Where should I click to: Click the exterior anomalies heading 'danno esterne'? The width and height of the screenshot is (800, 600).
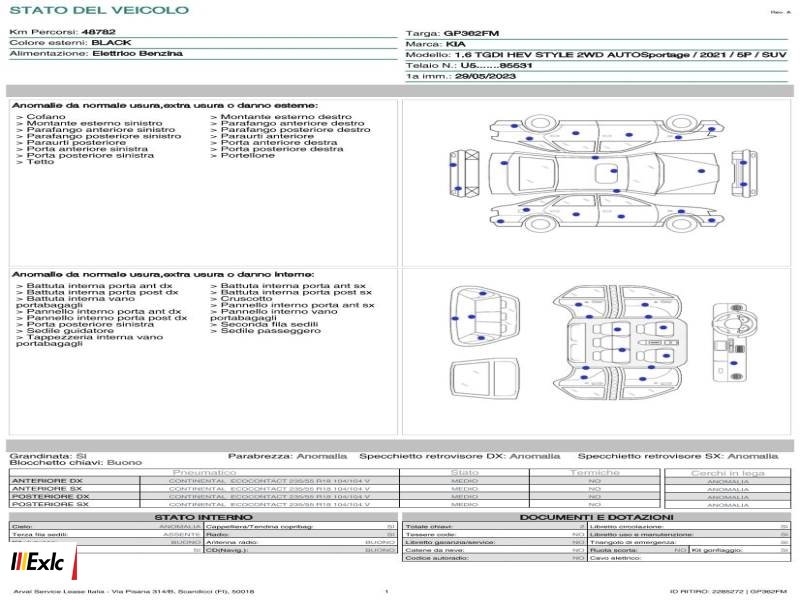[x=165, y=105]
